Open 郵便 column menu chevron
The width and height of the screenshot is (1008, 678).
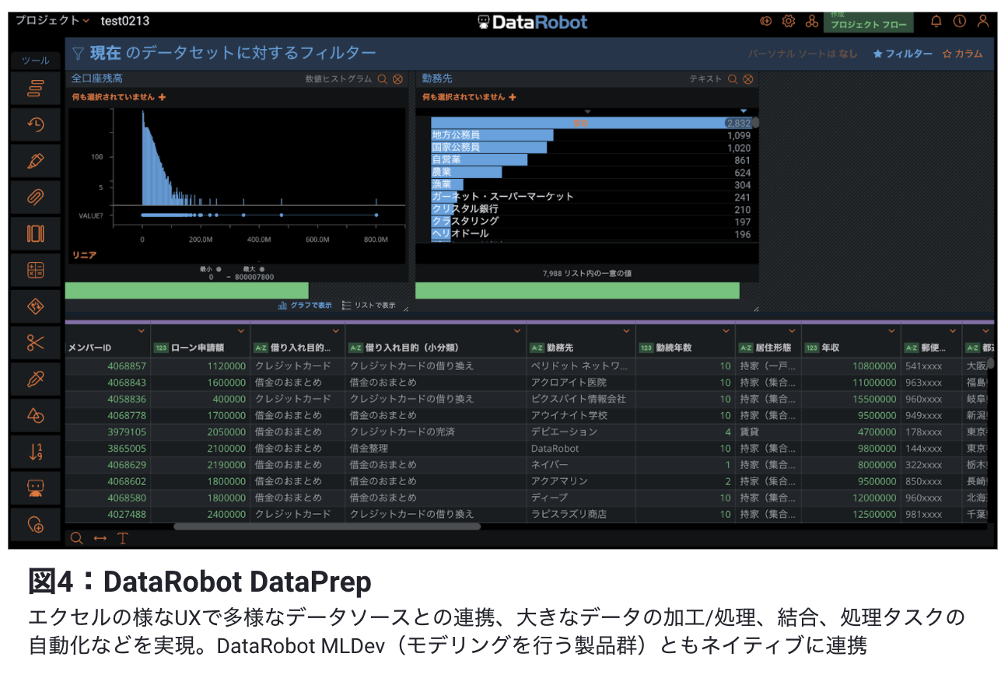pos(953,332)
